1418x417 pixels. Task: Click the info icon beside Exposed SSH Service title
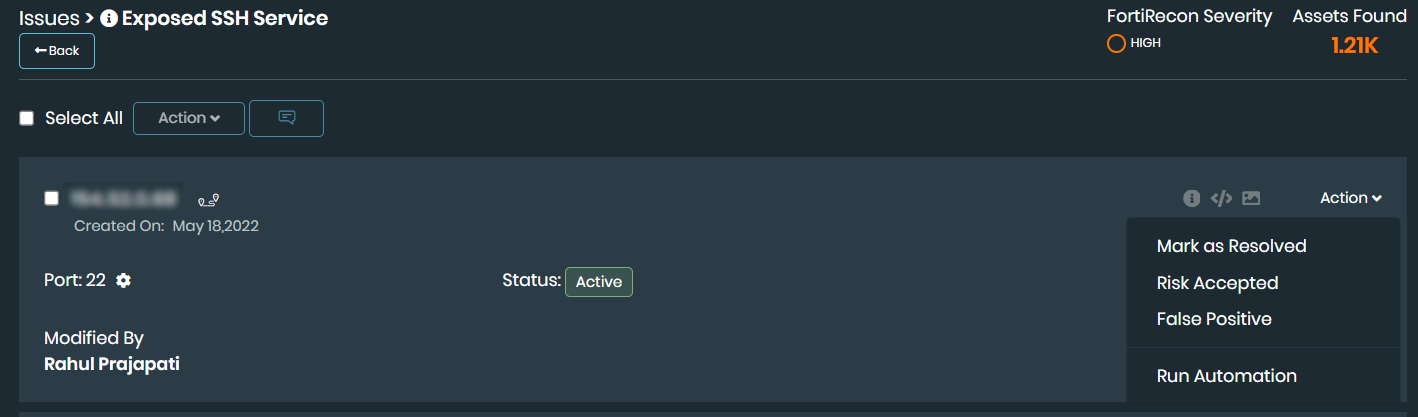pyautogui.click(x=110, y=18)
